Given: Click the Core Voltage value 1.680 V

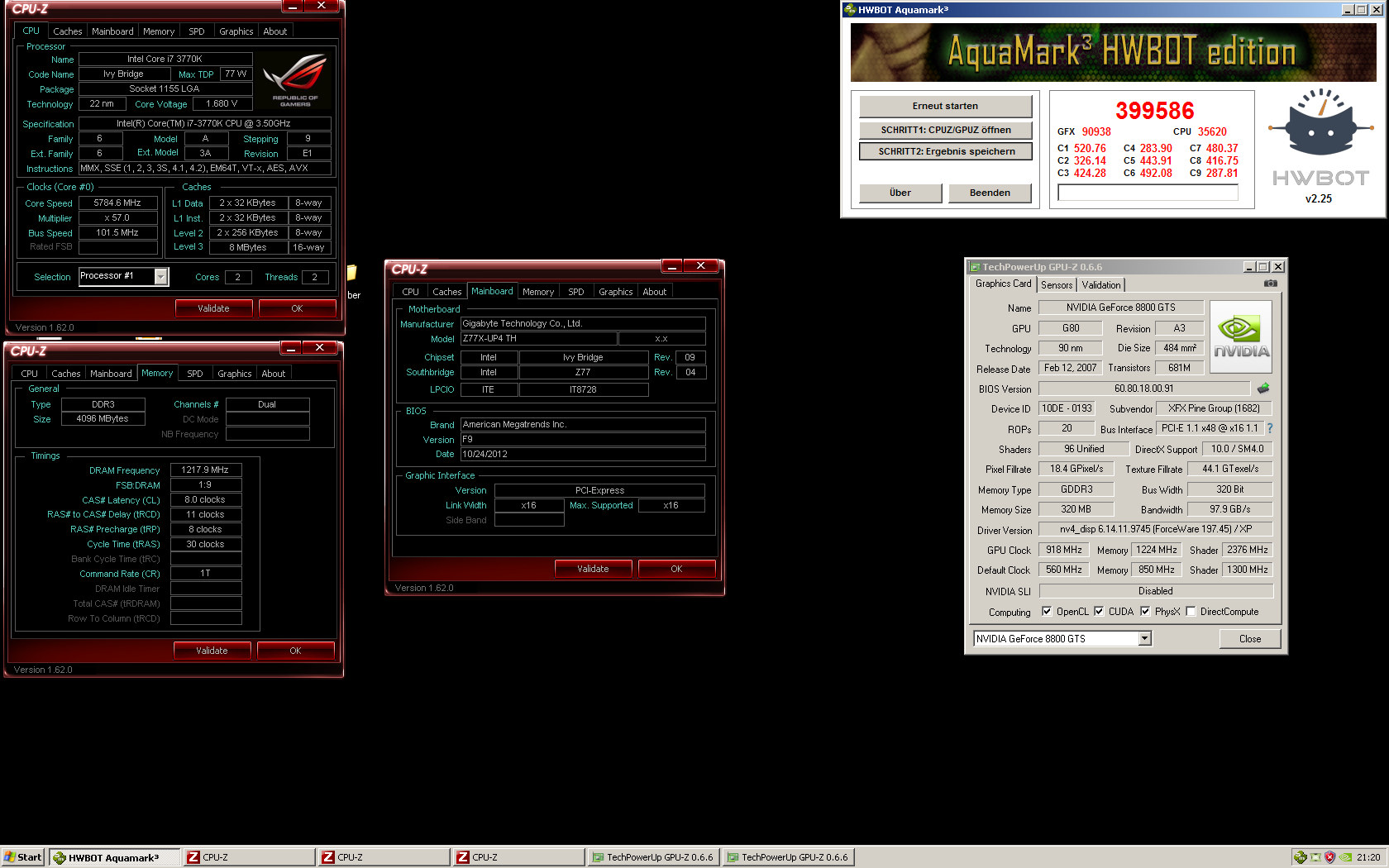Looking at the screenshot, I should [x=222, y=104].
